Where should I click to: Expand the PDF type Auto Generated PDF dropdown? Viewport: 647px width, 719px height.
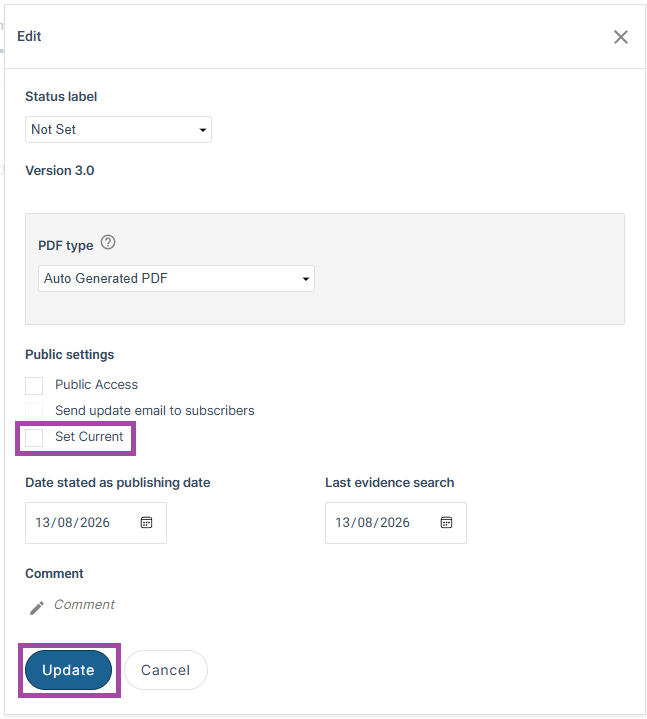(x=176, y=278)
